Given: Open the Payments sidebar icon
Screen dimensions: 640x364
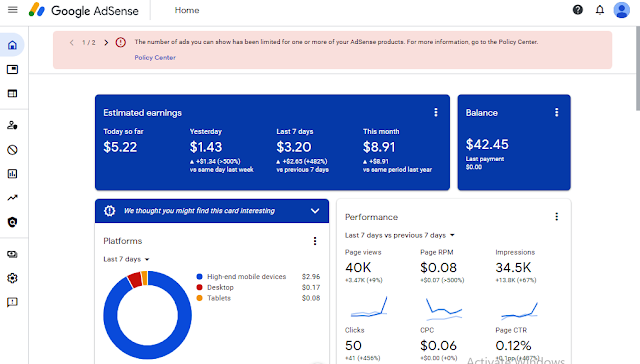Looking at the screenshot, I should coord(13,254).
